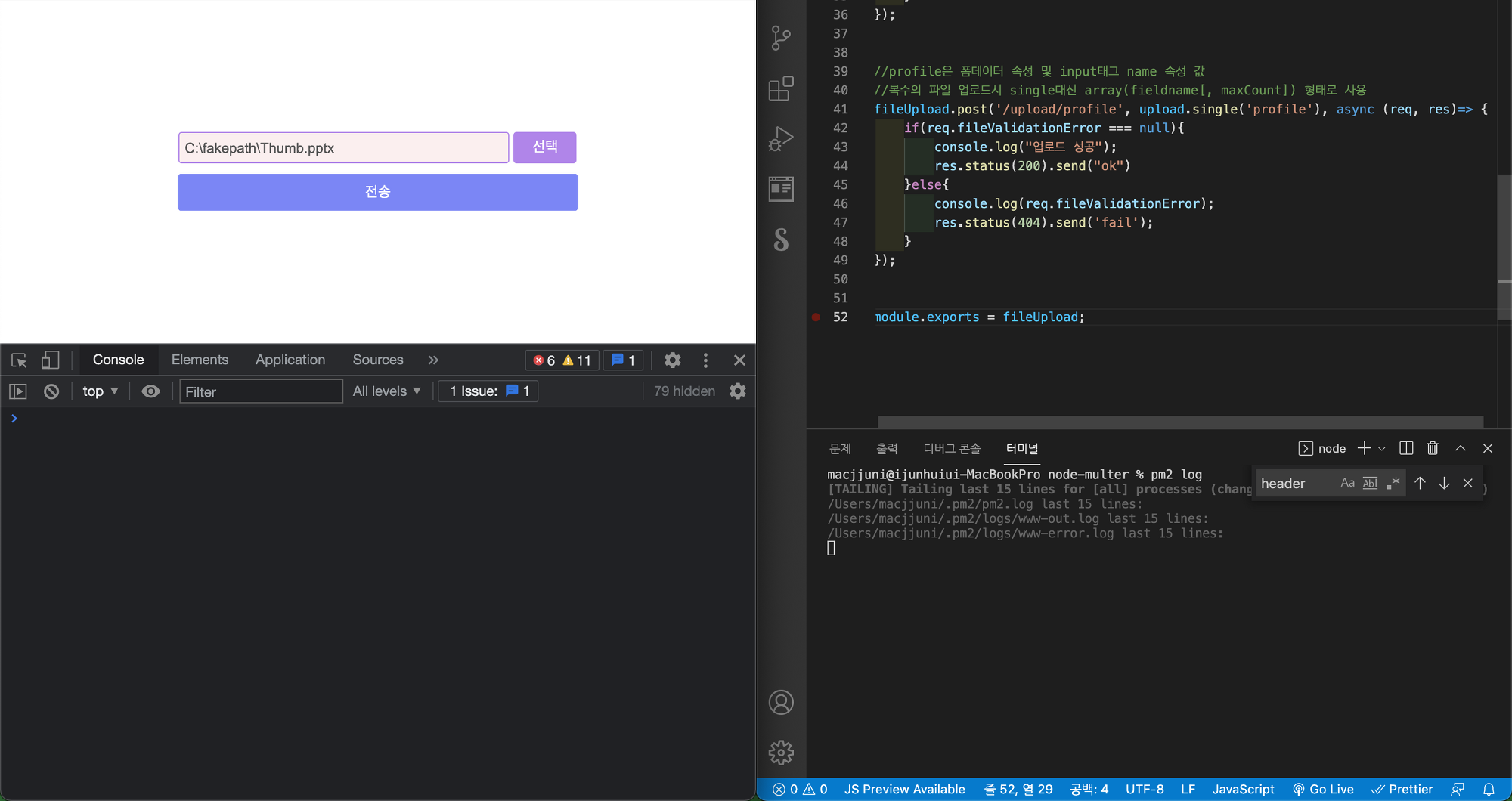Add a new terminal with plus icon
Viewport: 1512px width, 801px height.
tap(1364, 448)
